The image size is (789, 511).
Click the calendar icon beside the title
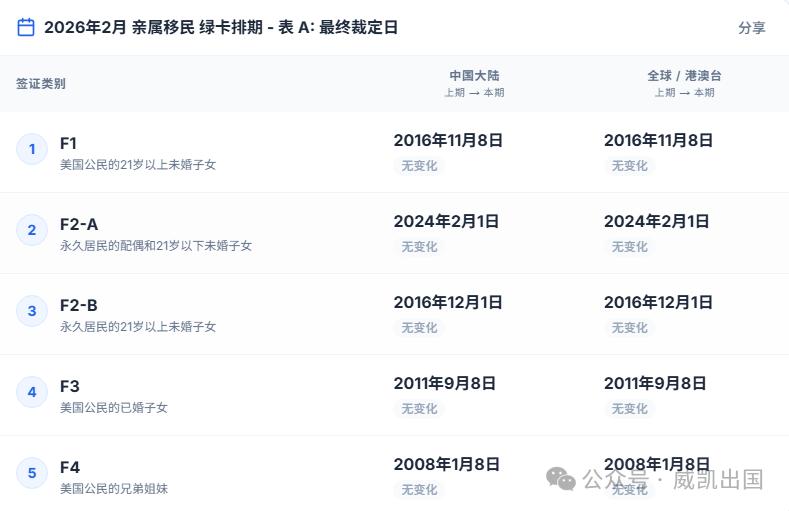(26, 27)
